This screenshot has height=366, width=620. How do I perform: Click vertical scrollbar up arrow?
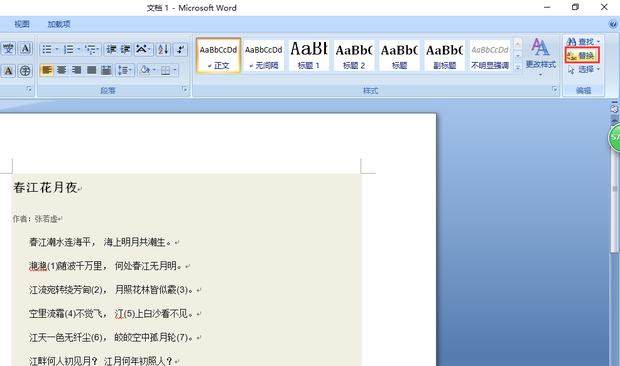click(x=614, y=119)
